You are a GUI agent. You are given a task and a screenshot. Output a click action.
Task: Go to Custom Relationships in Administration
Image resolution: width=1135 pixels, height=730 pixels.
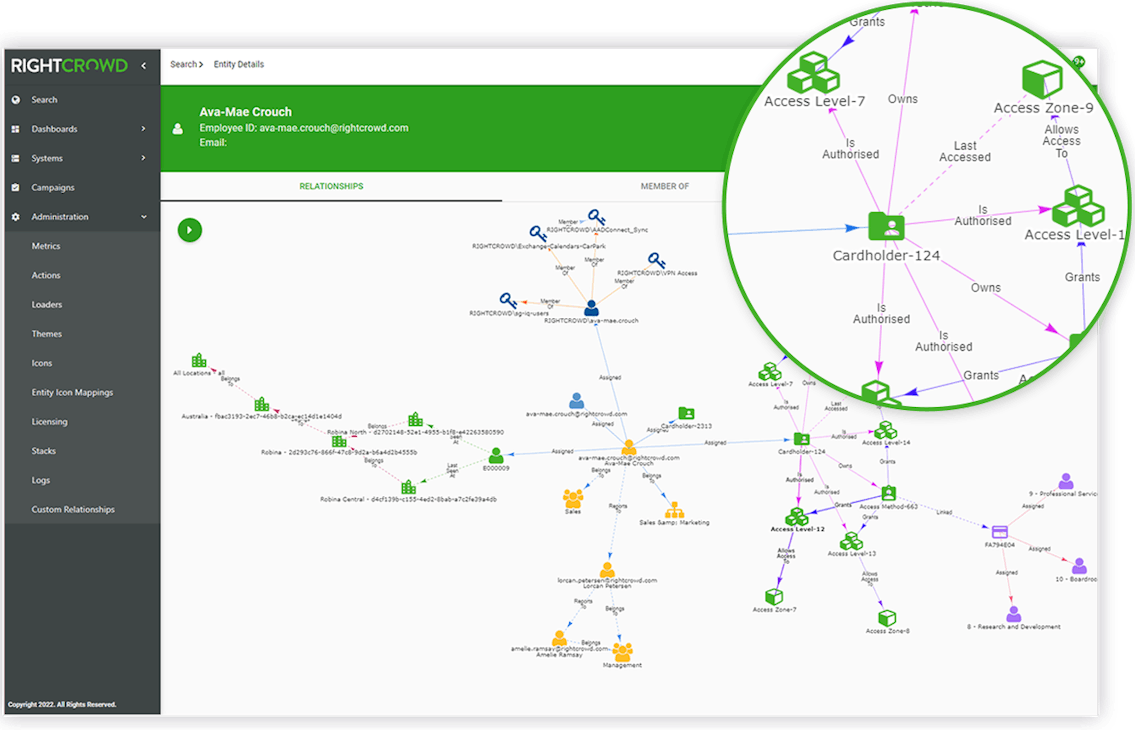[73, 510]
